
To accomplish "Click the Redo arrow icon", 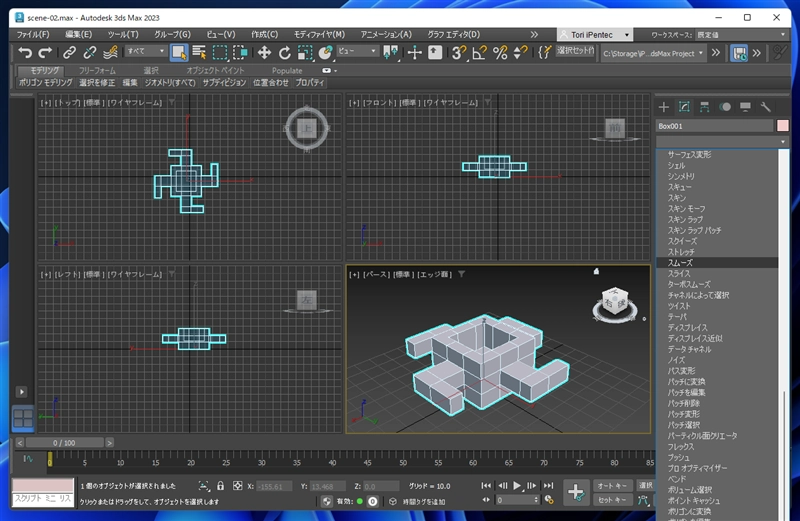I will [x=45, y=52].
